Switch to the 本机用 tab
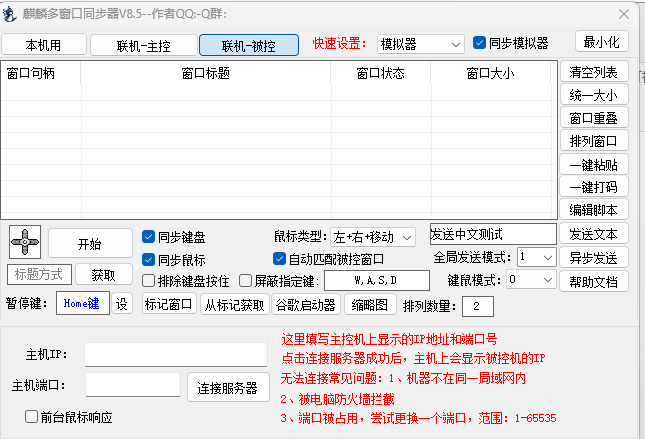This screenshot has width=645, height=439. pos(43,45)
